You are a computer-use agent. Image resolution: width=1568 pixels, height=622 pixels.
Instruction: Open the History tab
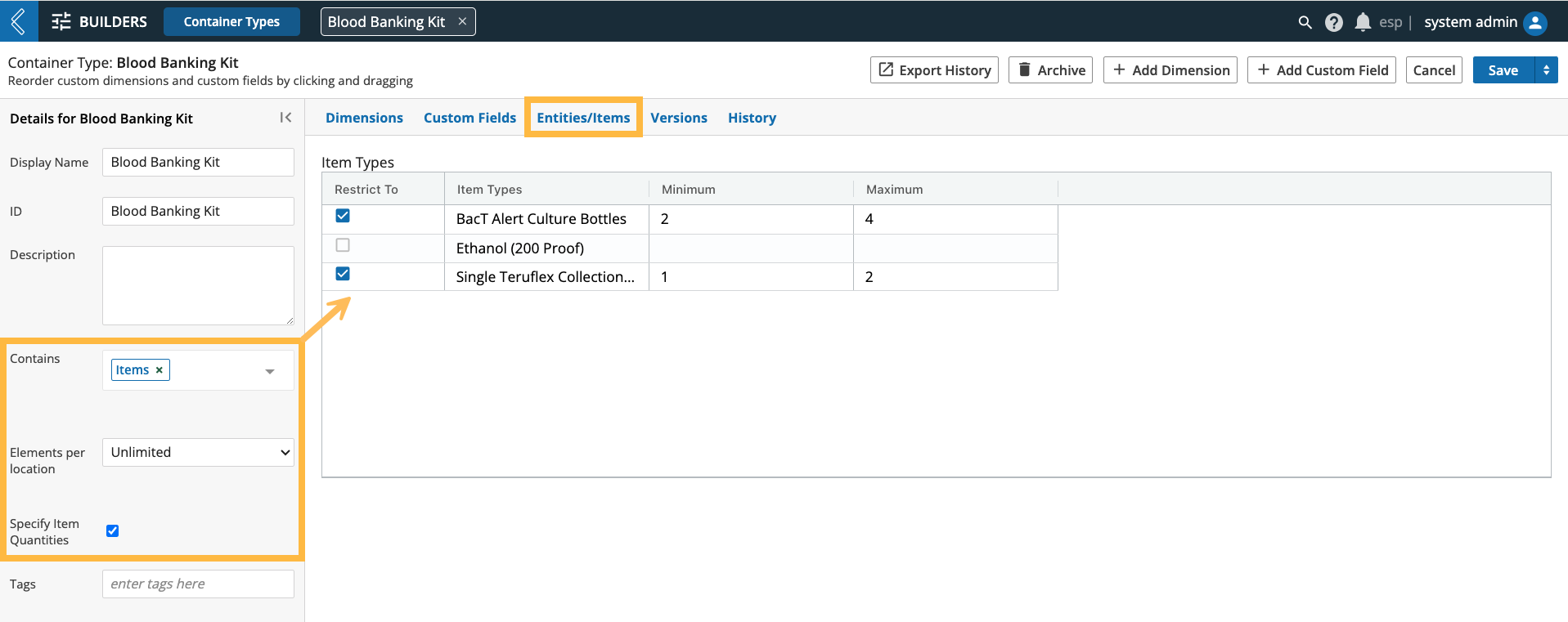coord(752,118)
